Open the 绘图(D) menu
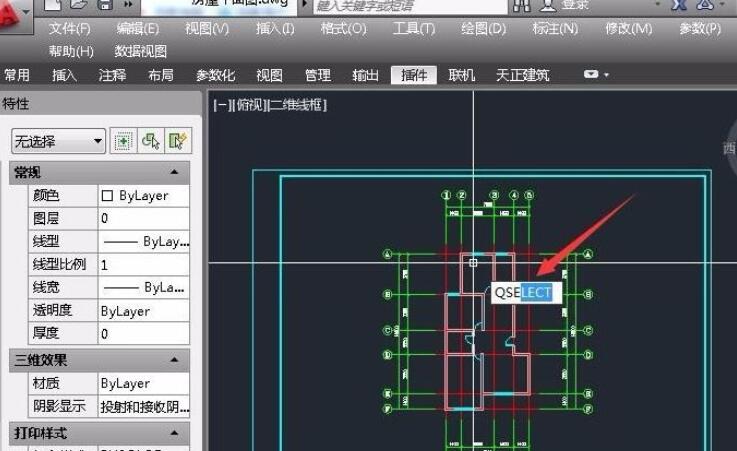The height and width of the screenshot is (451, 737). [x=483, y=29]
